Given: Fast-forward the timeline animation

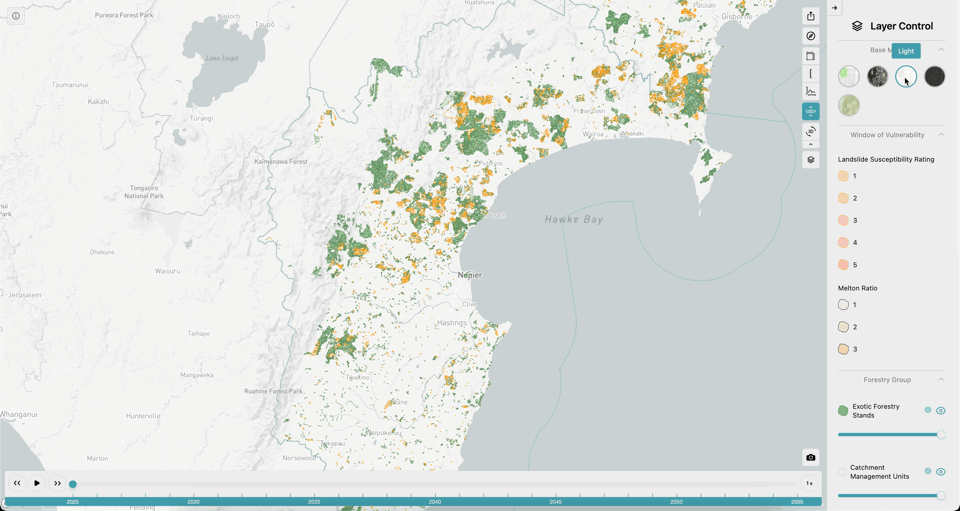Looking at the screenshot, I should coord(57,483).
